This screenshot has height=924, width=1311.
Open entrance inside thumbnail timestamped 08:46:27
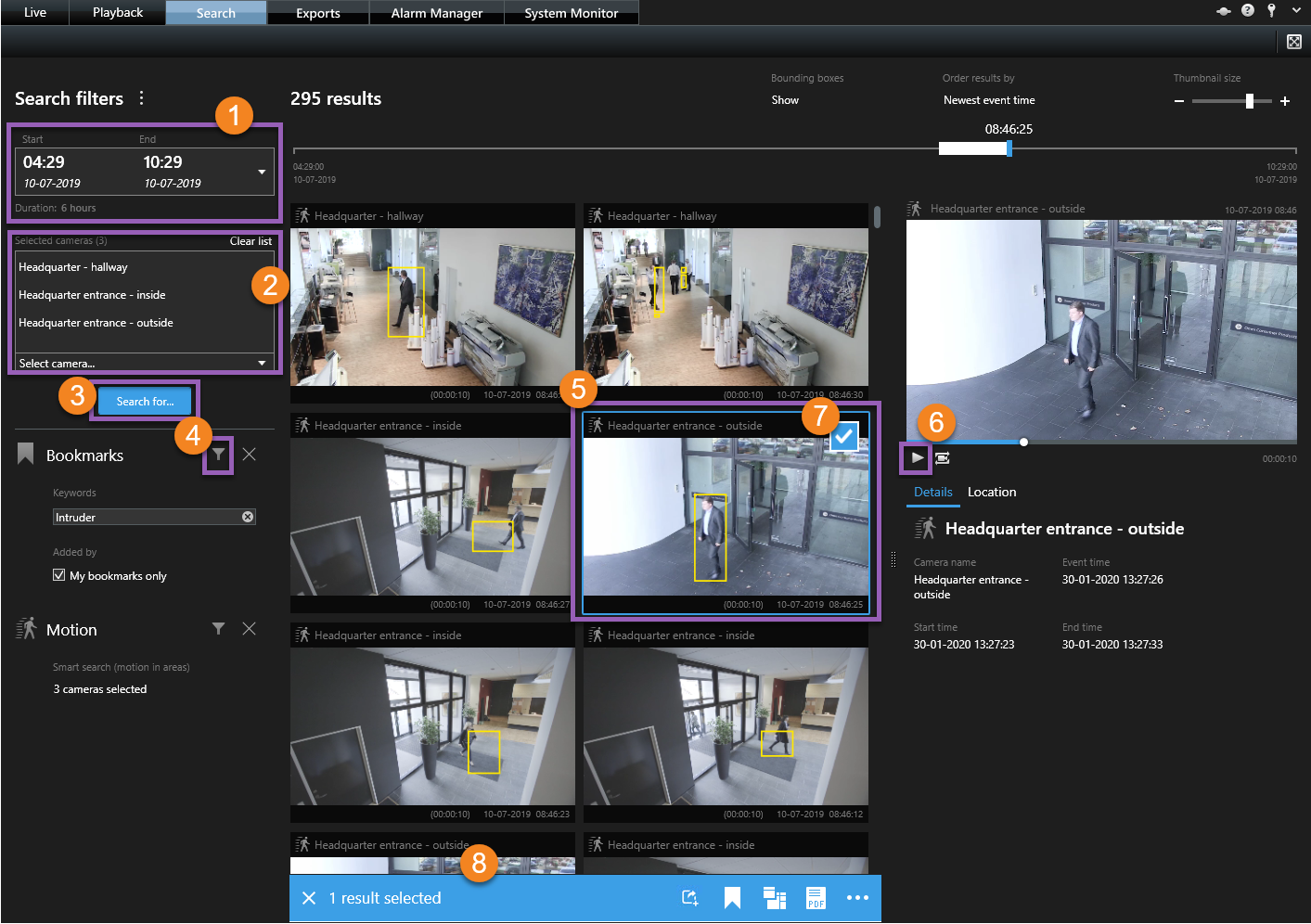click(x=432, y=517)
